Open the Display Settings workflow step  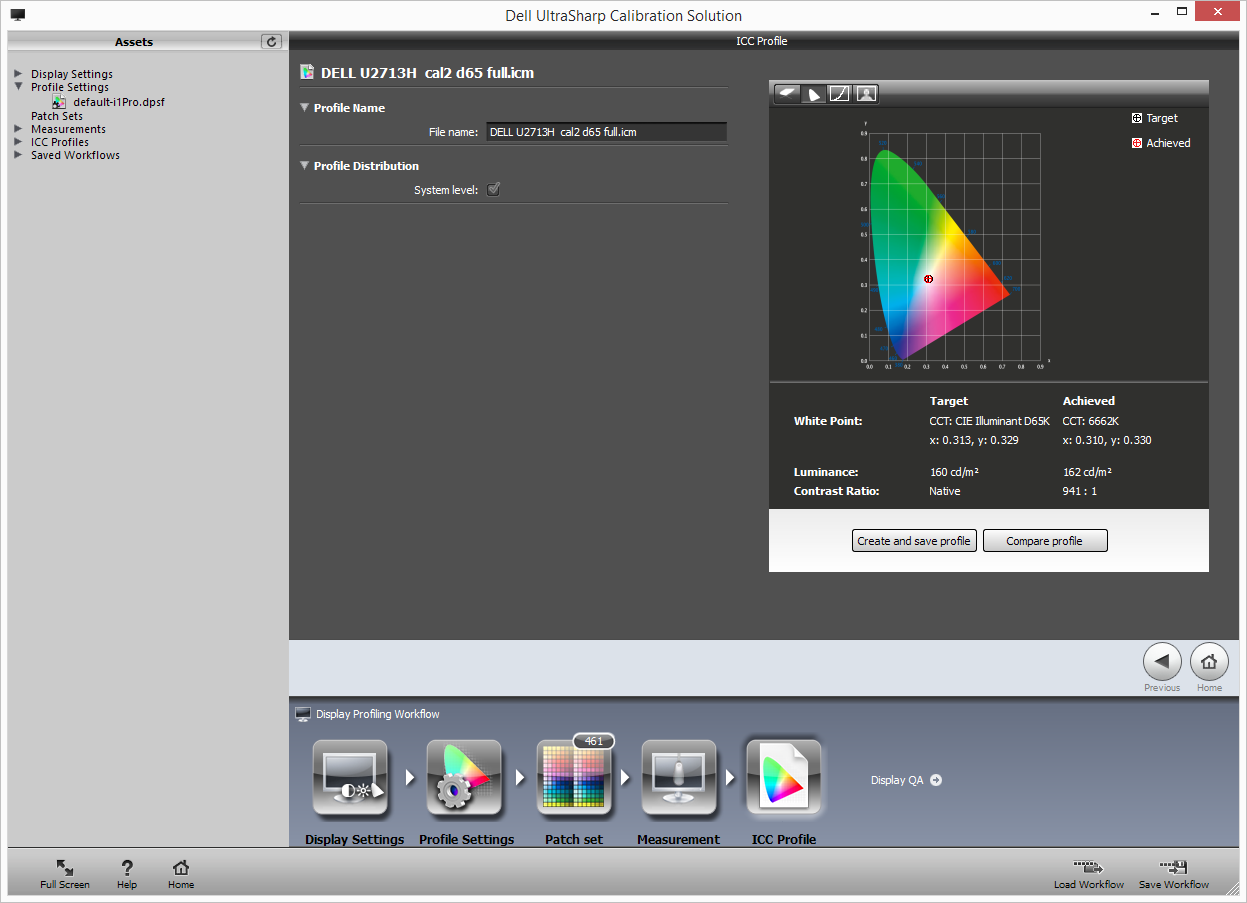tap(350, 778)
